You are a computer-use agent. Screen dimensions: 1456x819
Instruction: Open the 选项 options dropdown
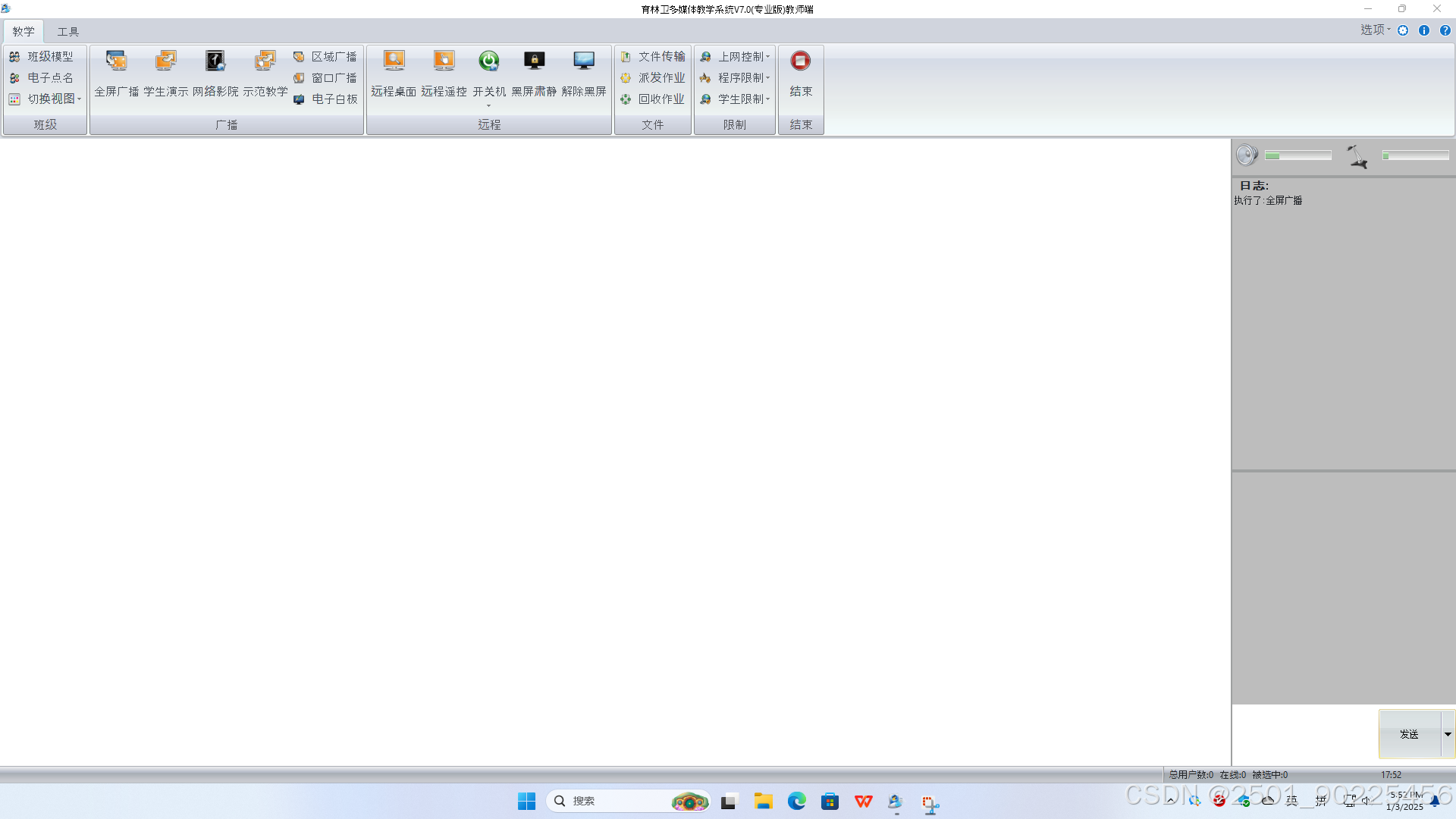[1375, 30]
